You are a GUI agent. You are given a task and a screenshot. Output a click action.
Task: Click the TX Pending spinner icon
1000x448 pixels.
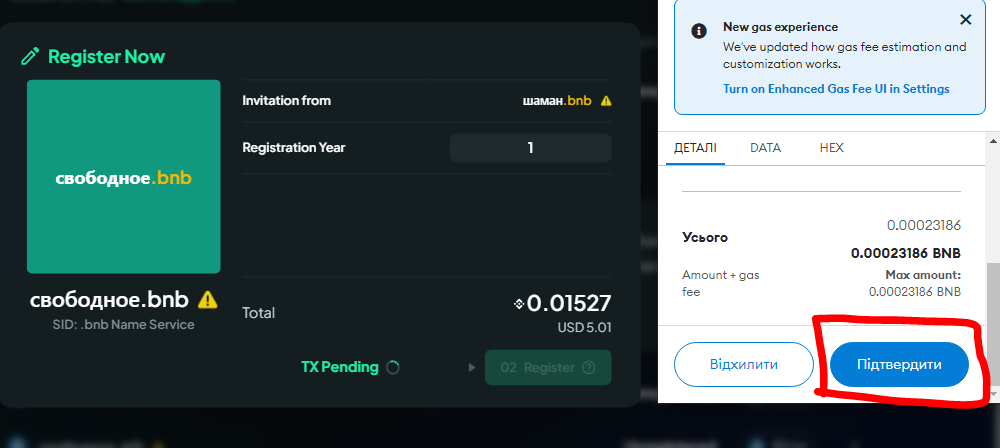coord(393,368)
